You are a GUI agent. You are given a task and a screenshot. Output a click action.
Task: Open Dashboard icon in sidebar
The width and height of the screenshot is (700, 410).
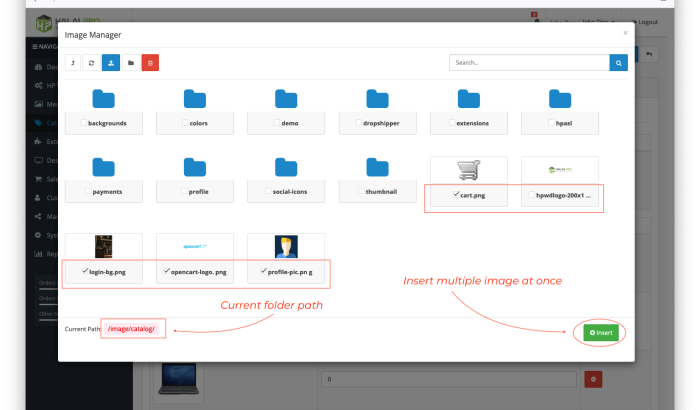(38, 67)
